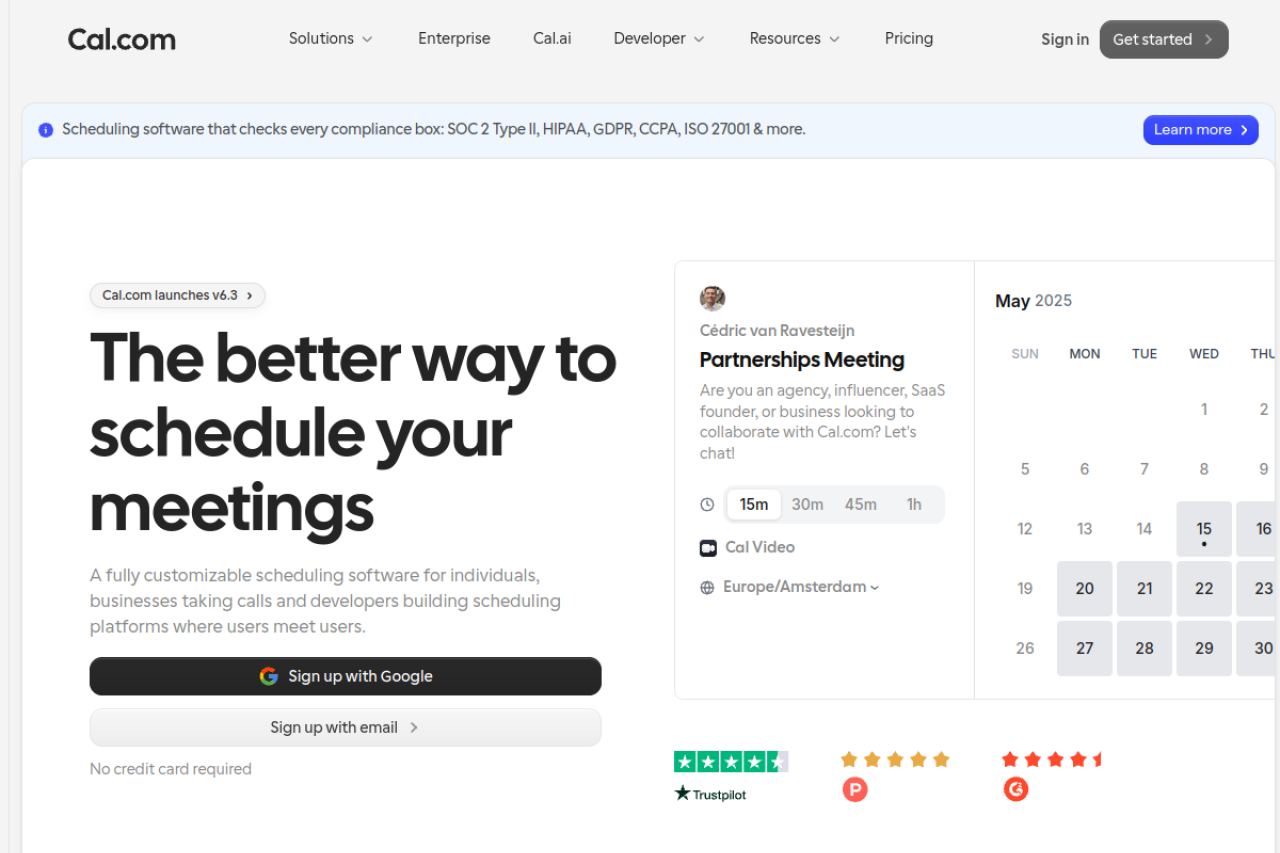Pick May 21 on the calendar
Image resolution: width=1280 pixels, height=853 pixels.
1144,589
